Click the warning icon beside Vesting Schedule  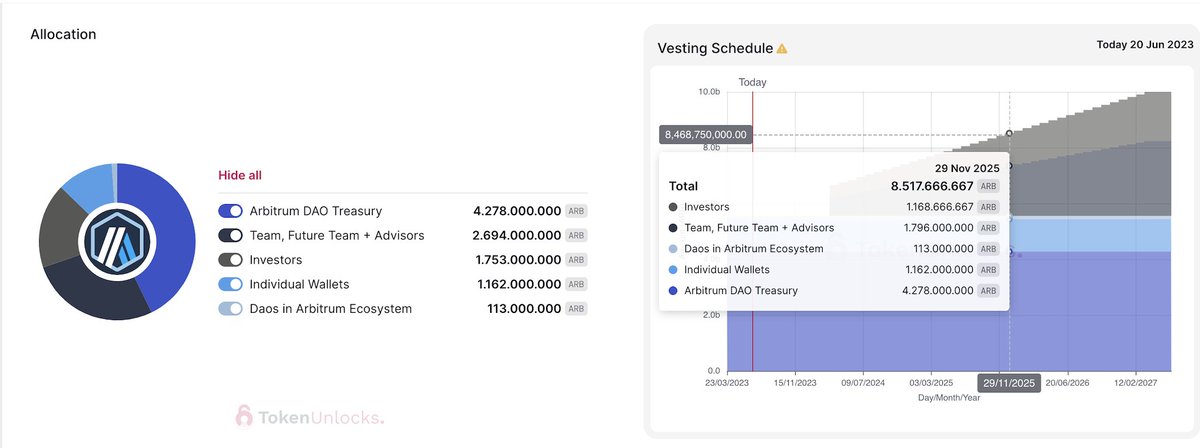click(782, 48)
